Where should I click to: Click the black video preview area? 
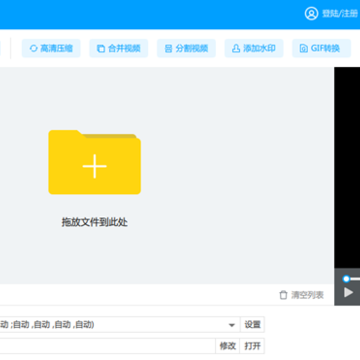coord(347,168)
